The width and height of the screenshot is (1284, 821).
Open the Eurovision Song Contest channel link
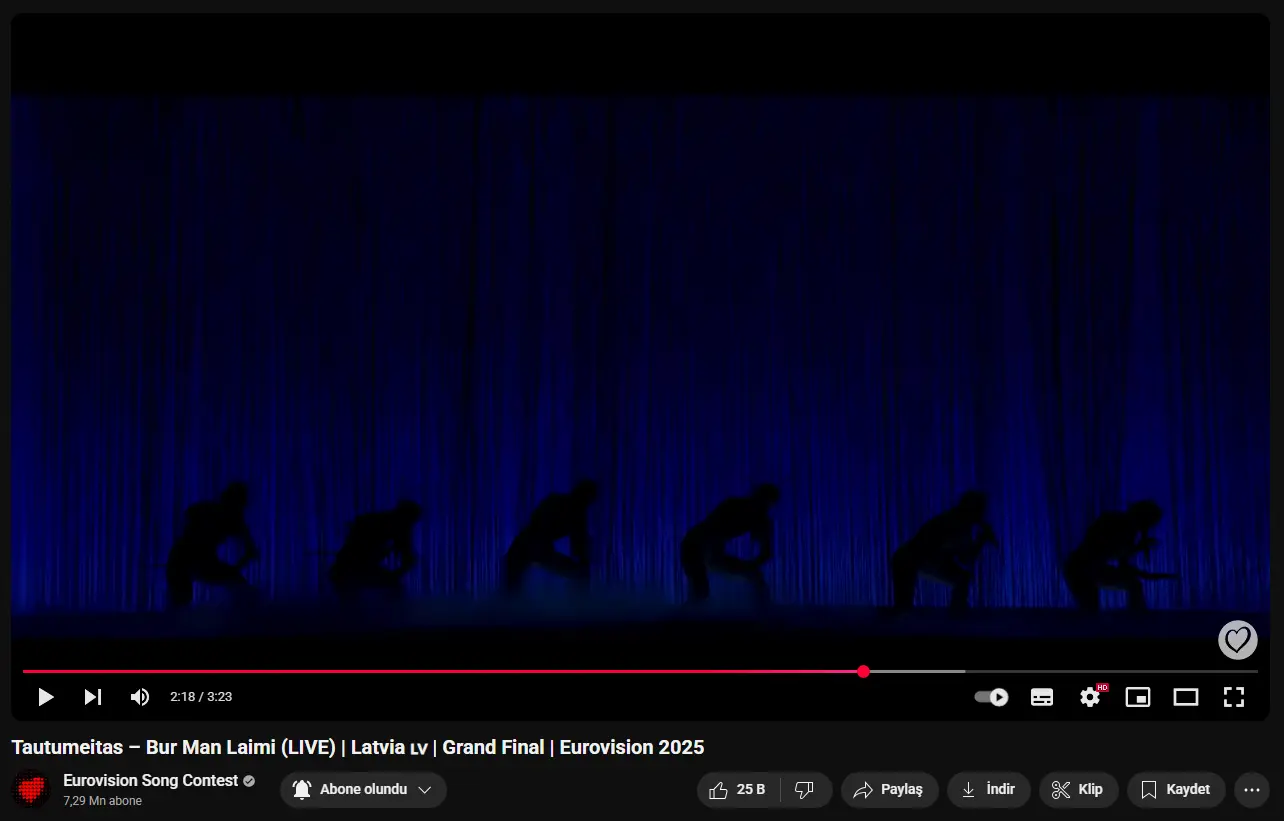tap(151, 780)
